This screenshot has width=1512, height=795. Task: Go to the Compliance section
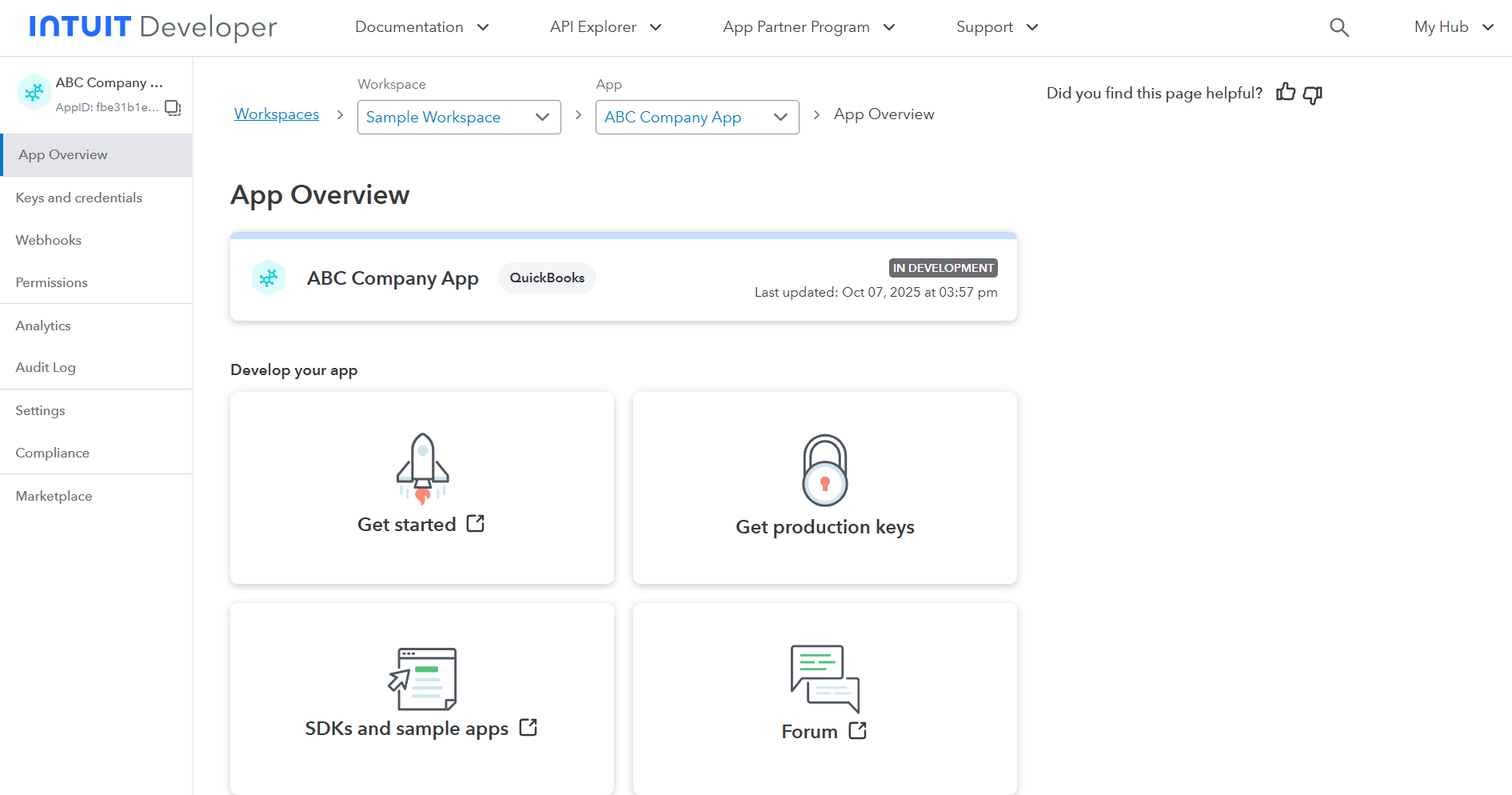pos(96,453)
